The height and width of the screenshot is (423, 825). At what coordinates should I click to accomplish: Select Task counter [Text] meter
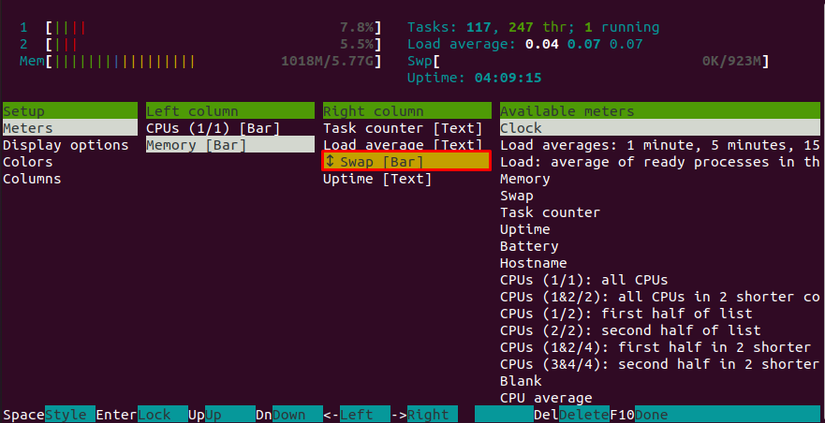click(403, 128)
